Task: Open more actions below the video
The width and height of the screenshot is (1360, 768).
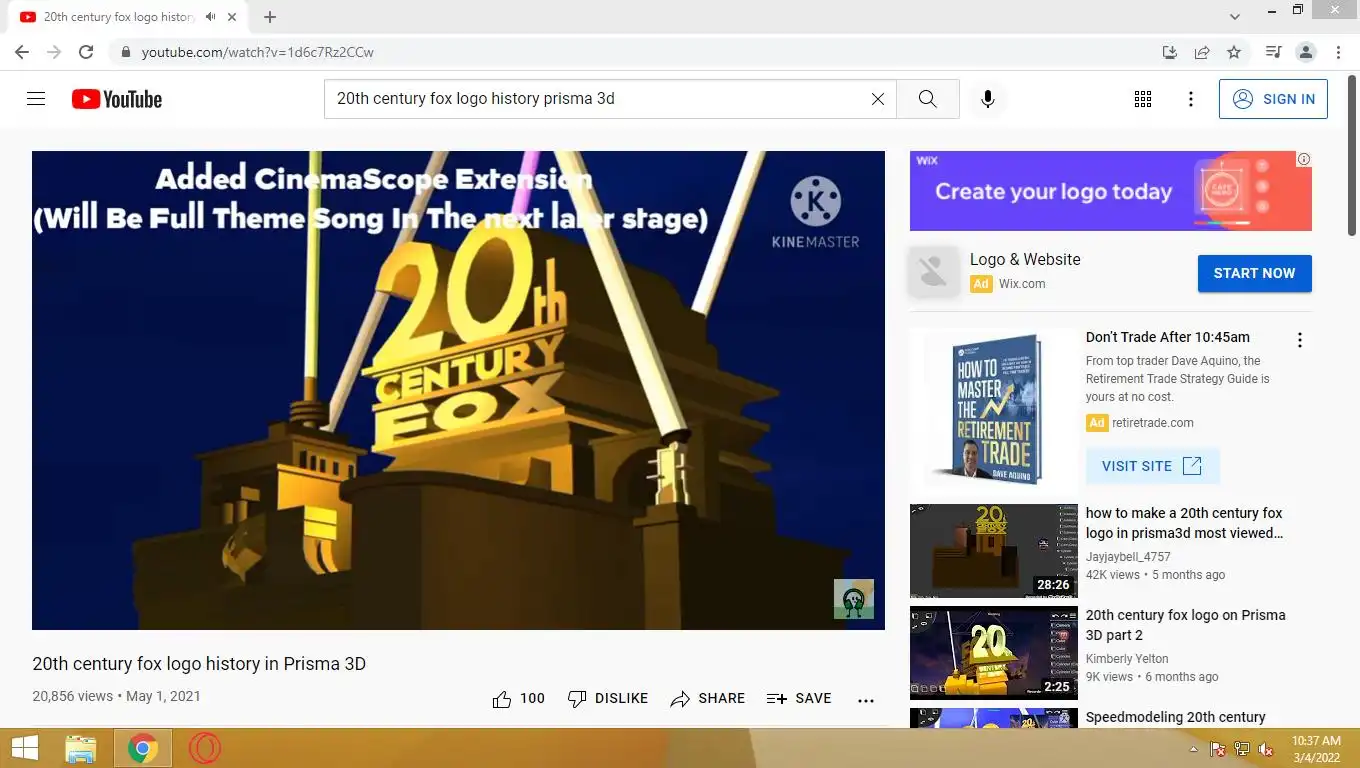Action: point(866,700)
